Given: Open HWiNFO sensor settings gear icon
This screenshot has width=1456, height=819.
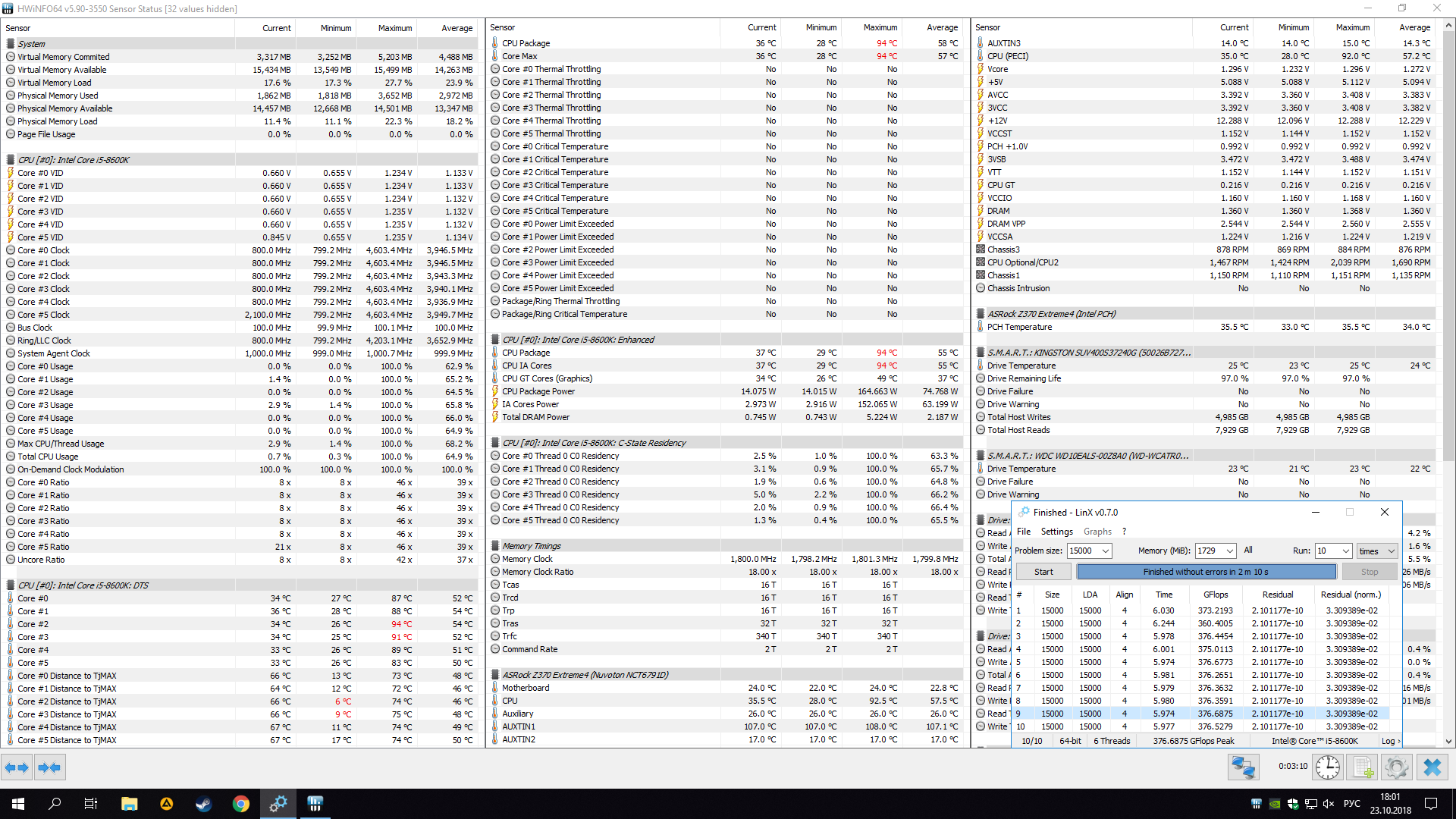Looking at the screenshot, I should (1396, 767).
